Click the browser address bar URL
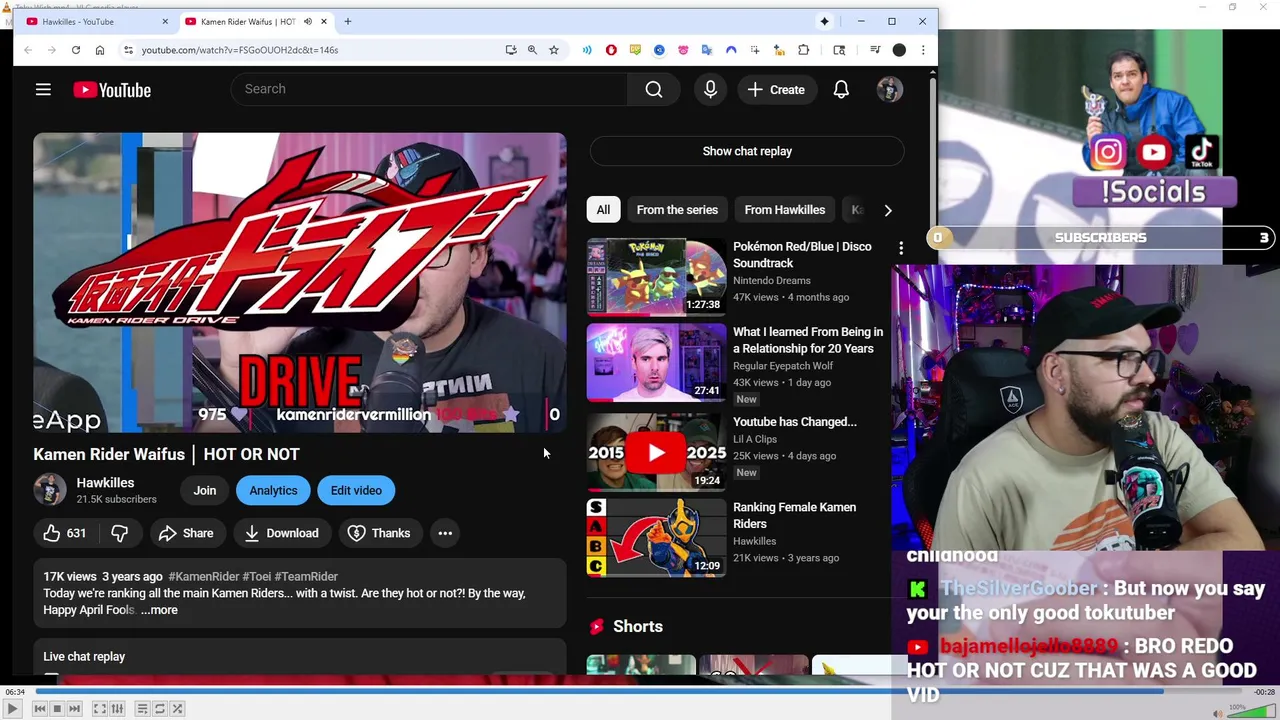 240,50
